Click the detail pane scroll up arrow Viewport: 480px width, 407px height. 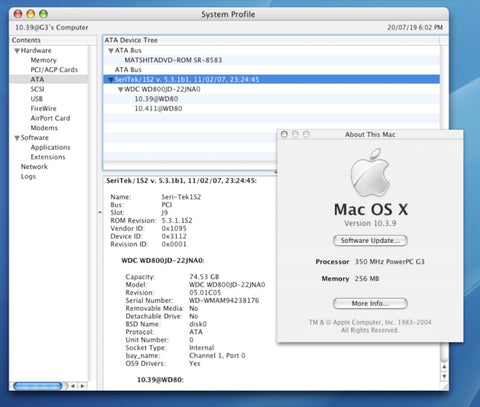point(444,367)
